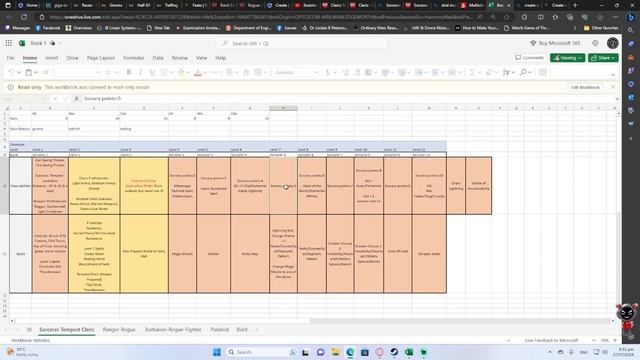The image size is (640, 360).
Task: Apply the fill color highlight
Action: (x=181, y=72)
